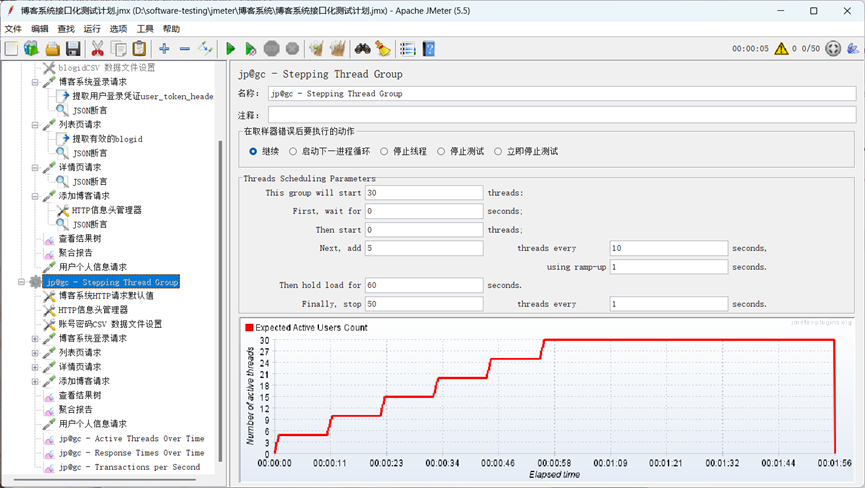
Task: Expand 博客系统登录请求 under Stepping Thread Group
Action: coord(35,339)
